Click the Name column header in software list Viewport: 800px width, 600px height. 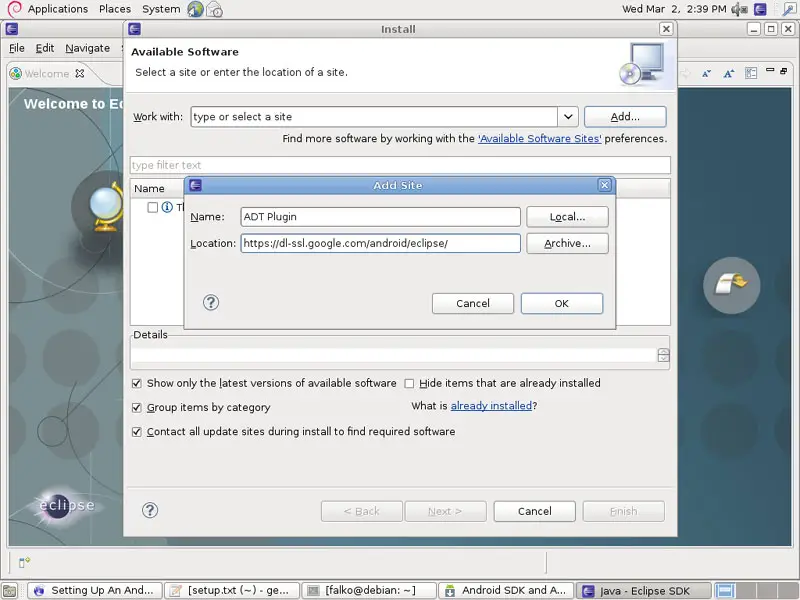(x=149, y=188)
